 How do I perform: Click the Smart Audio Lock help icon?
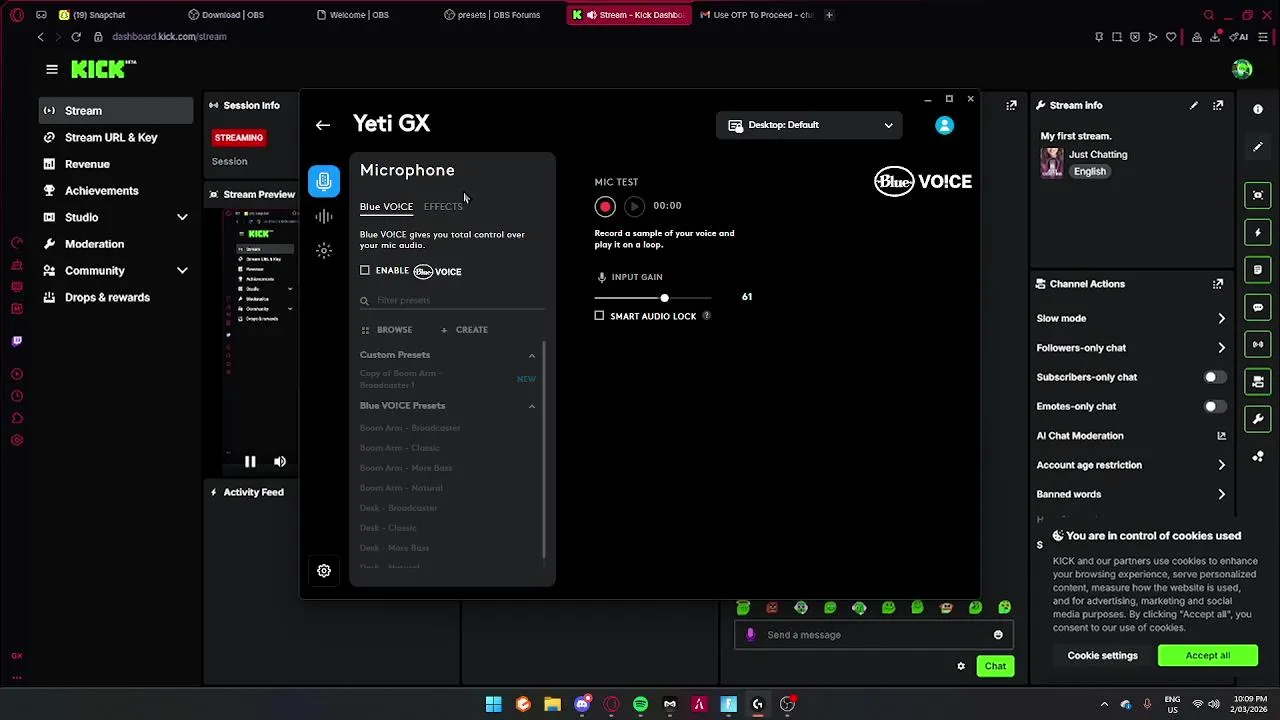click(706, 316)
